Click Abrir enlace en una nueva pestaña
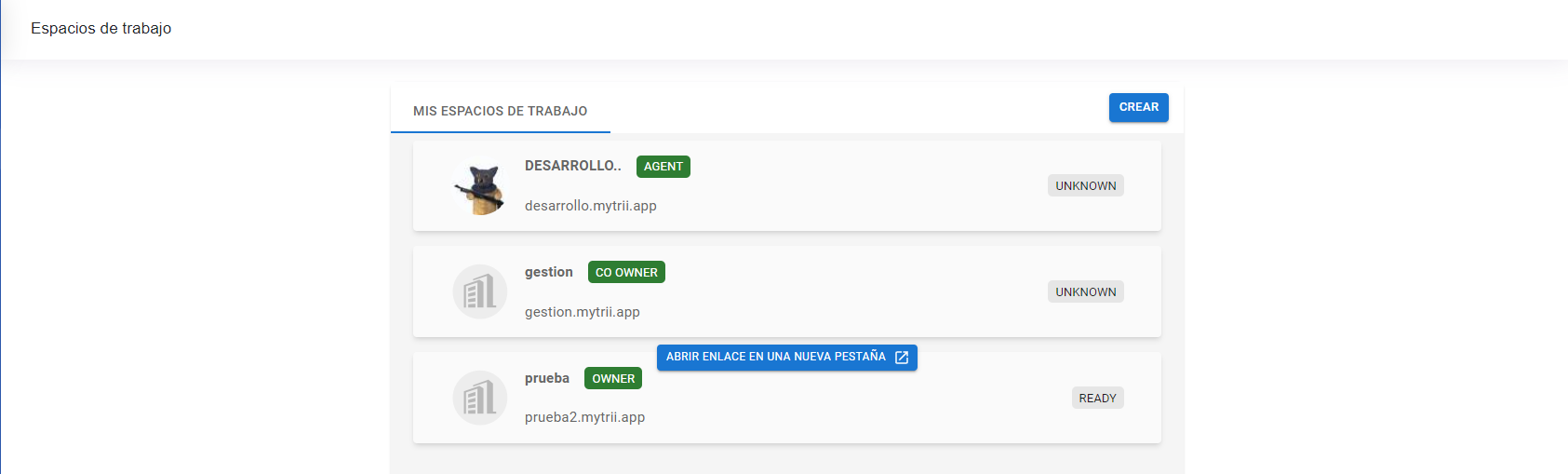The height and width of the screenshot is (474, 1568). point(776,358)
